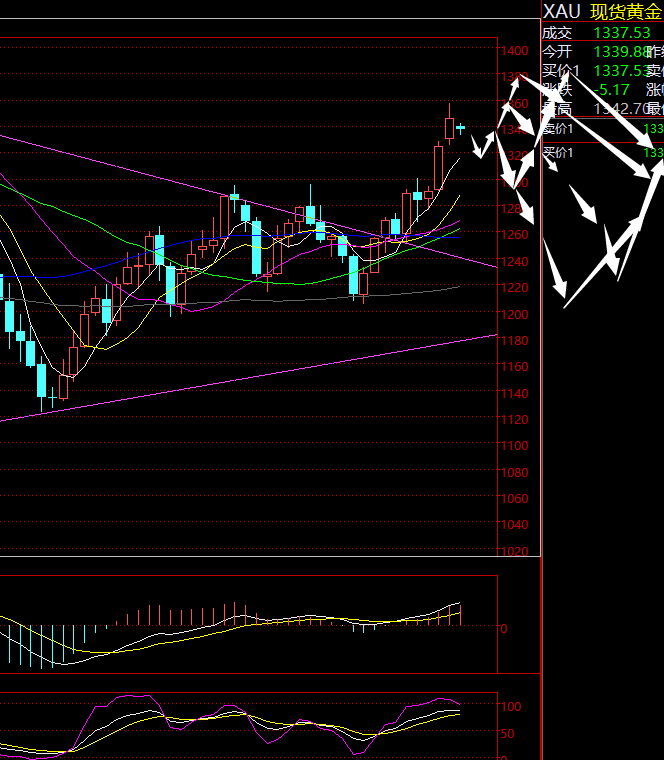Click the 1260 price axis label

tap(514, 235)
